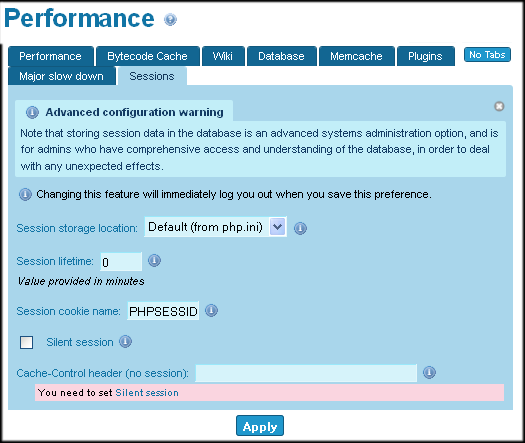The width and height of the screenshot is (525, 443).
Task: Click info icon next to Session cookie name
Action: coord(211,310)
